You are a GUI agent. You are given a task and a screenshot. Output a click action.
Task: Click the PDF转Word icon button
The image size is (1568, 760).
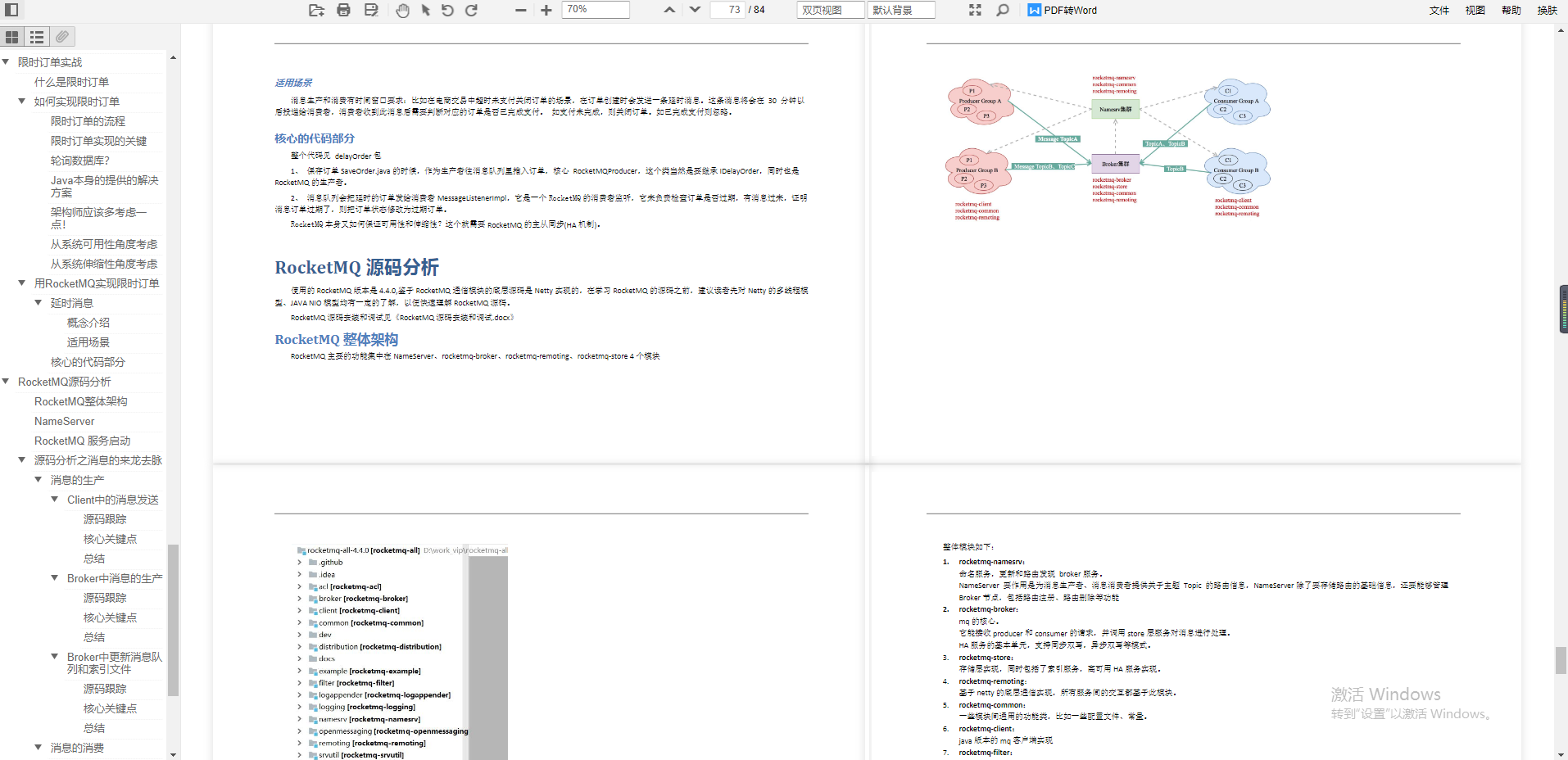(1063, 10)
